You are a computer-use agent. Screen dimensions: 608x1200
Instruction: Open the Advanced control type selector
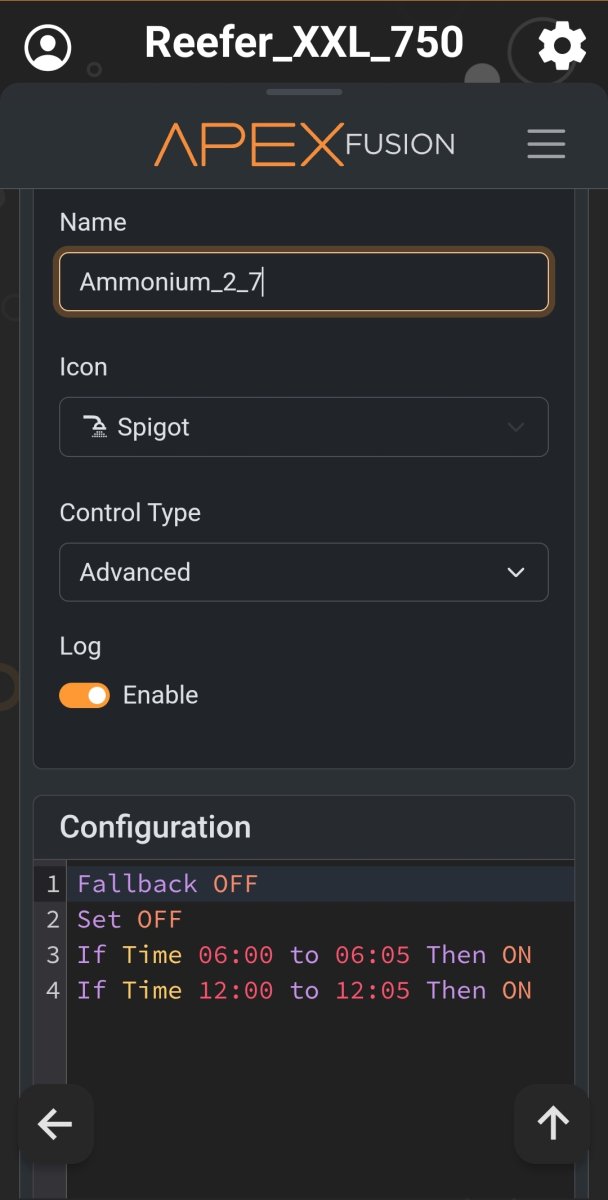tap(304, 572)
